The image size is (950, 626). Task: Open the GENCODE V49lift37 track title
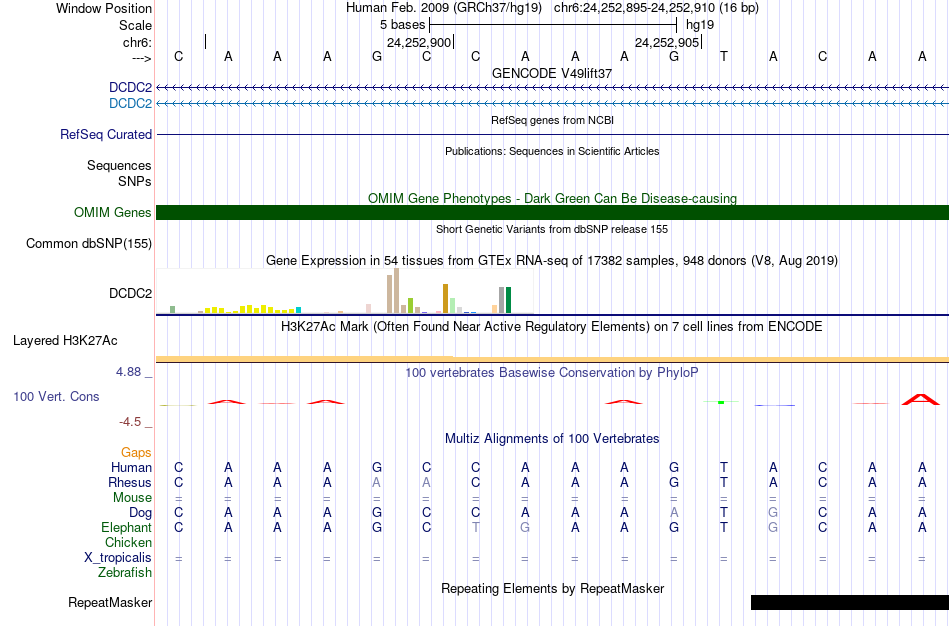552,73
